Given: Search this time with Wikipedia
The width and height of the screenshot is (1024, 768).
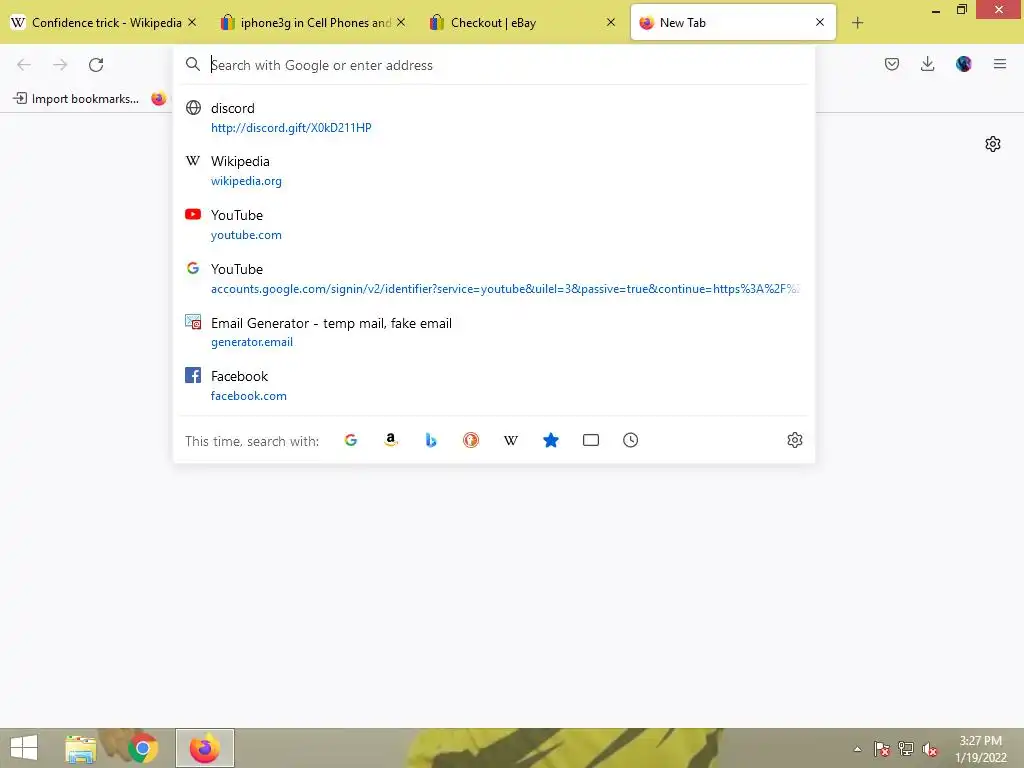Looking at the screenshot, I should [x=511, y=440].
